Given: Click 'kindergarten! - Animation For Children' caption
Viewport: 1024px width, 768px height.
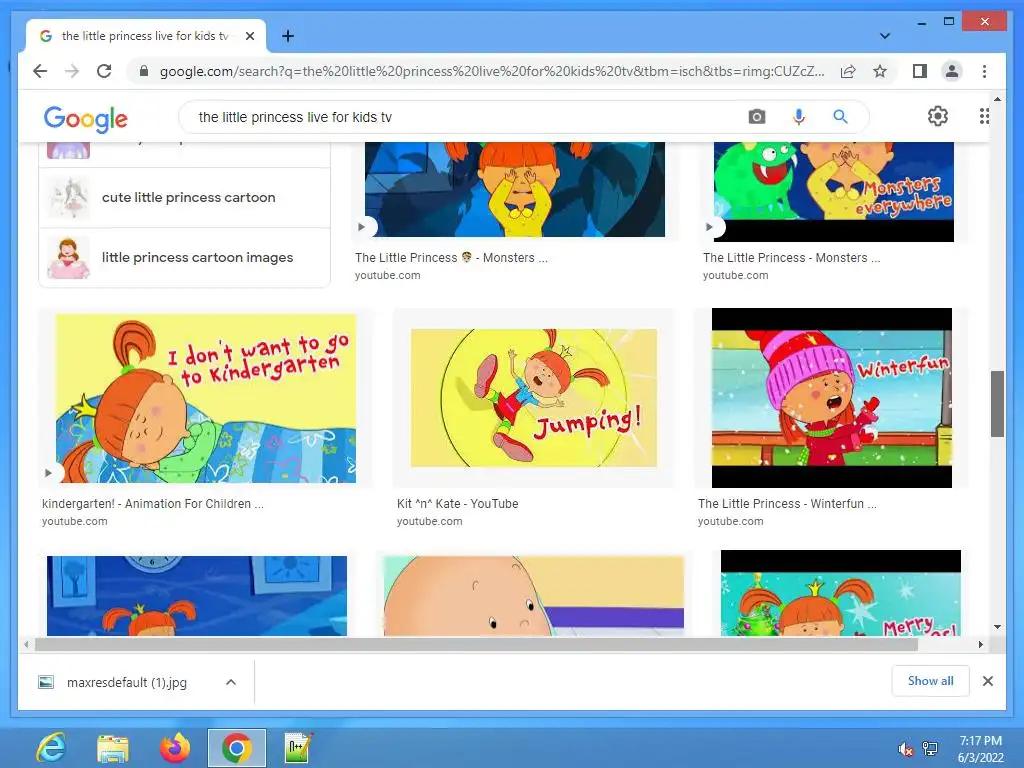Looking at the screenshot, I should pos(153,504).
